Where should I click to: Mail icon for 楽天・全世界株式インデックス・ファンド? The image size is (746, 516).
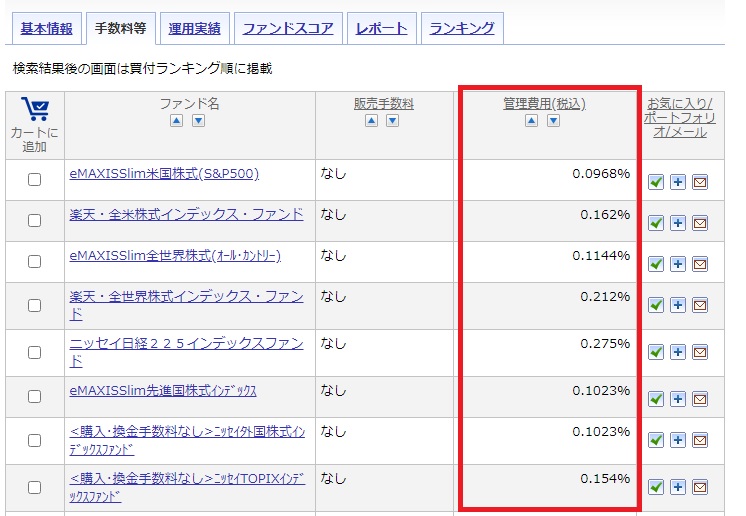(x=700, y=304)
